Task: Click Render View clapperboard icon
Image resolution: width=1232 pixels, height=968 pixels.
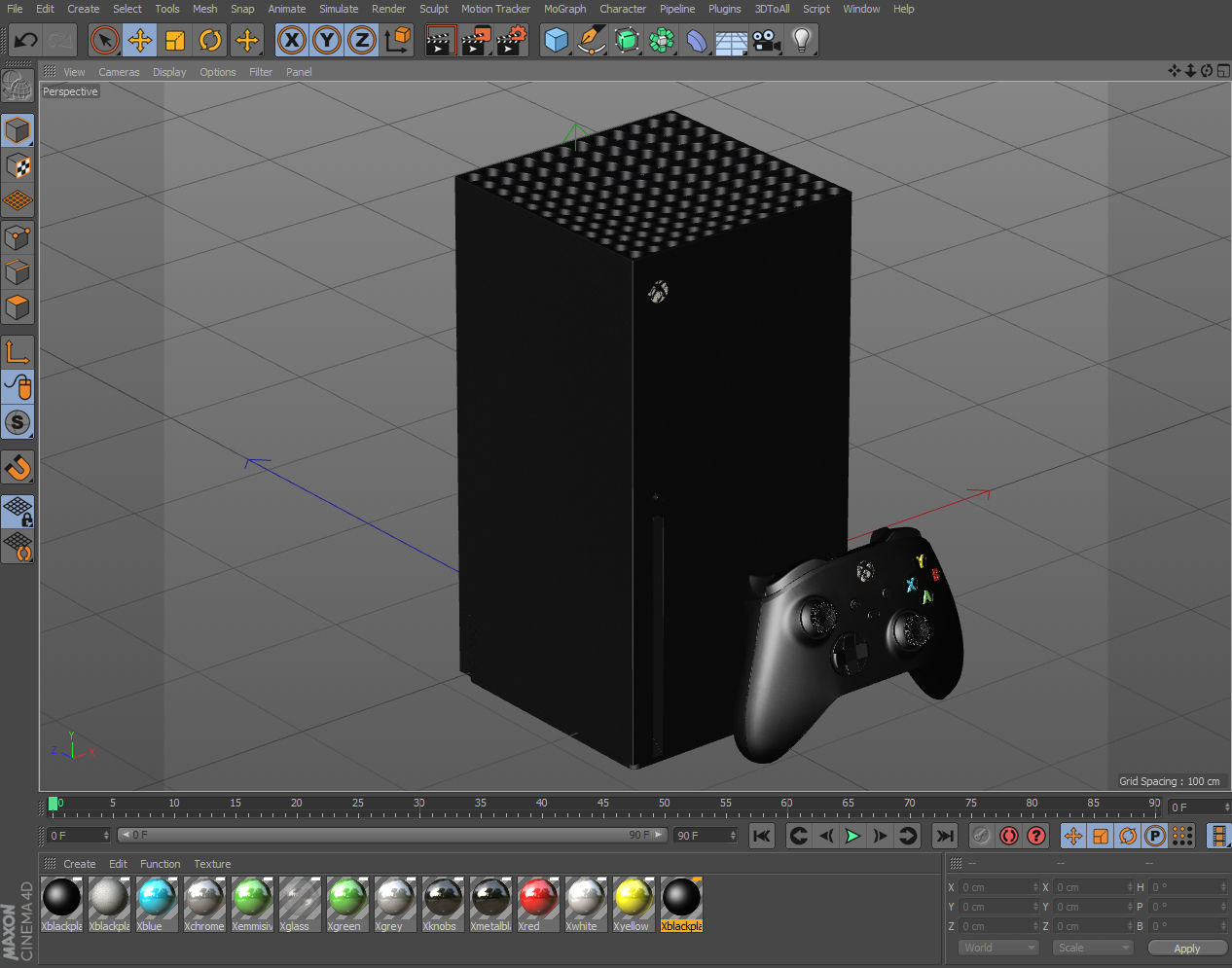Action: point(441,41)
